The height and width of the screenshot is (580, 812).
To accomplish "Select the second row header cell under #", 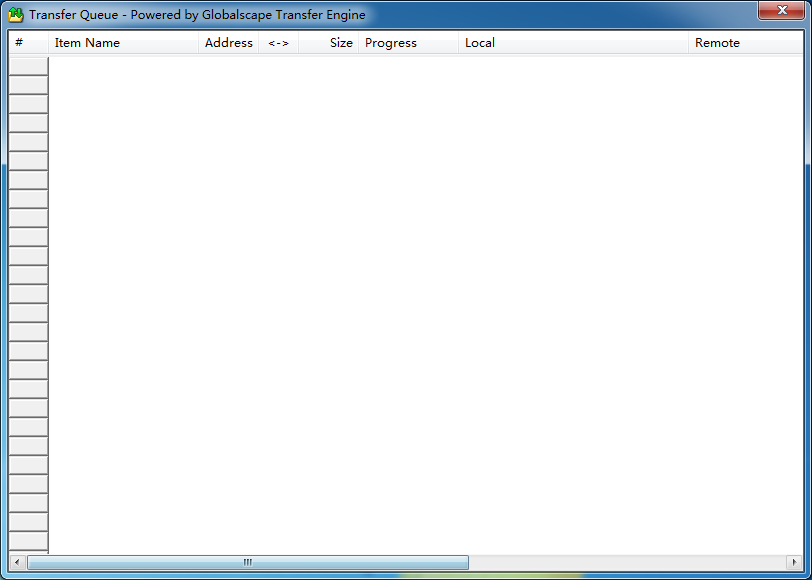I will [x=28, y=85].
